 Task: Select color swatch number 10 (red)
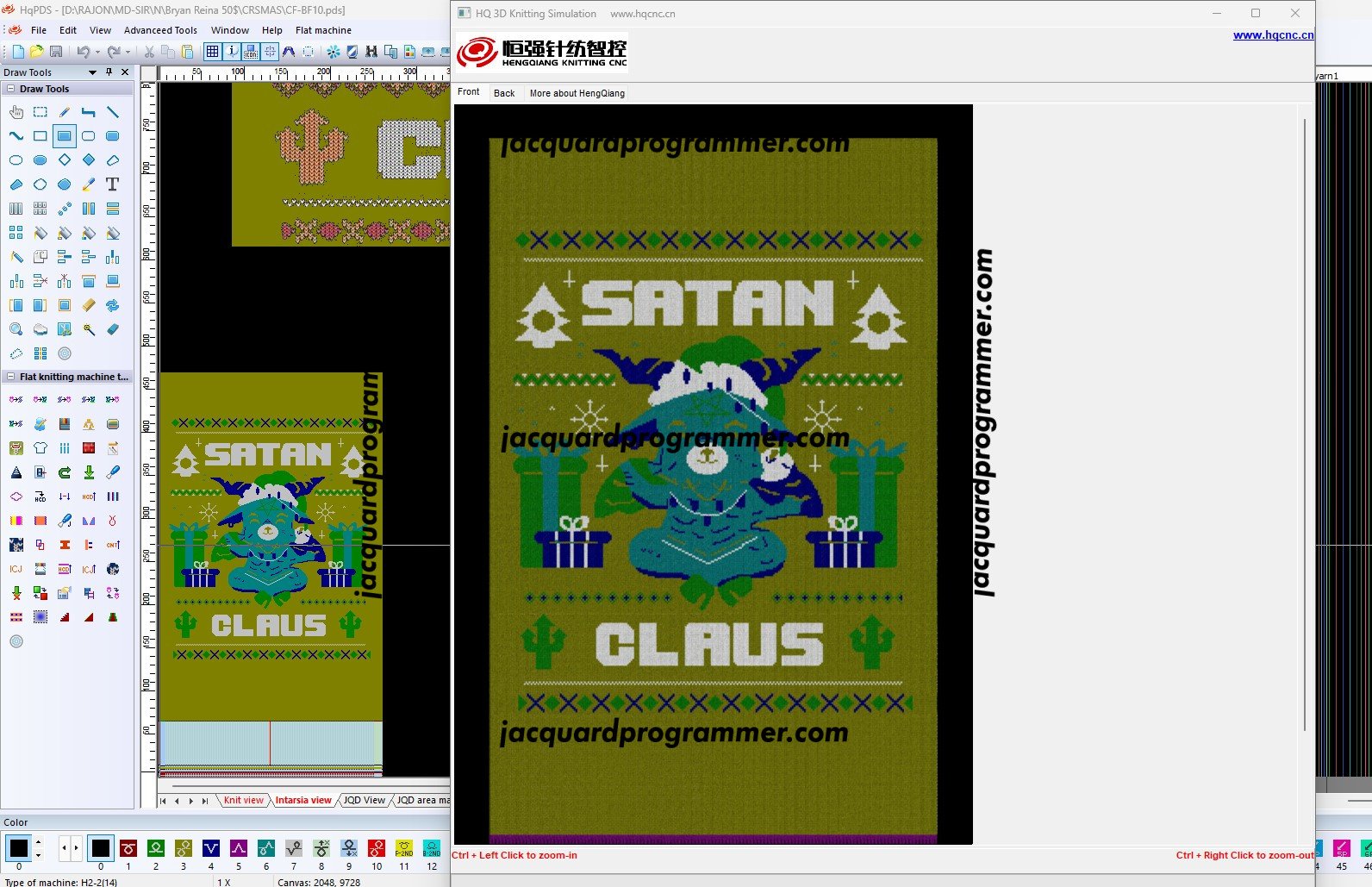pos(377,848)
